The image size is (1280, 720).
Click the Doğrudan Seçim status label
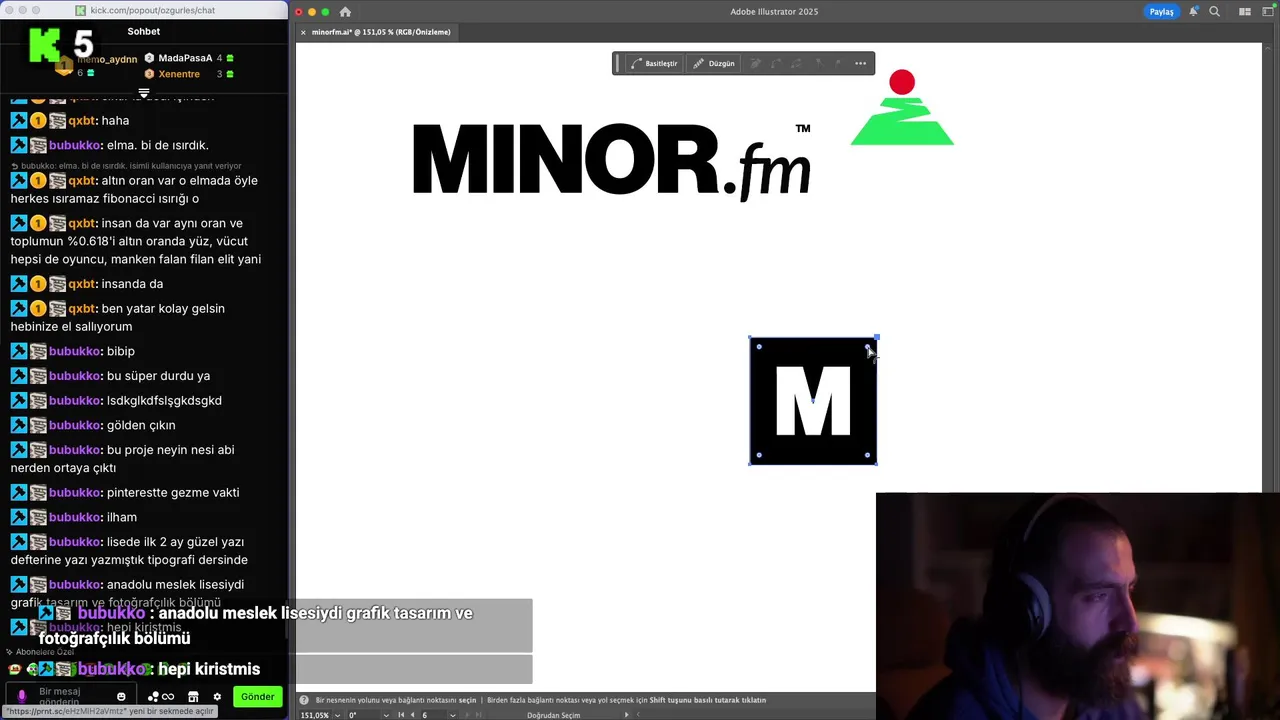[553, 715]
